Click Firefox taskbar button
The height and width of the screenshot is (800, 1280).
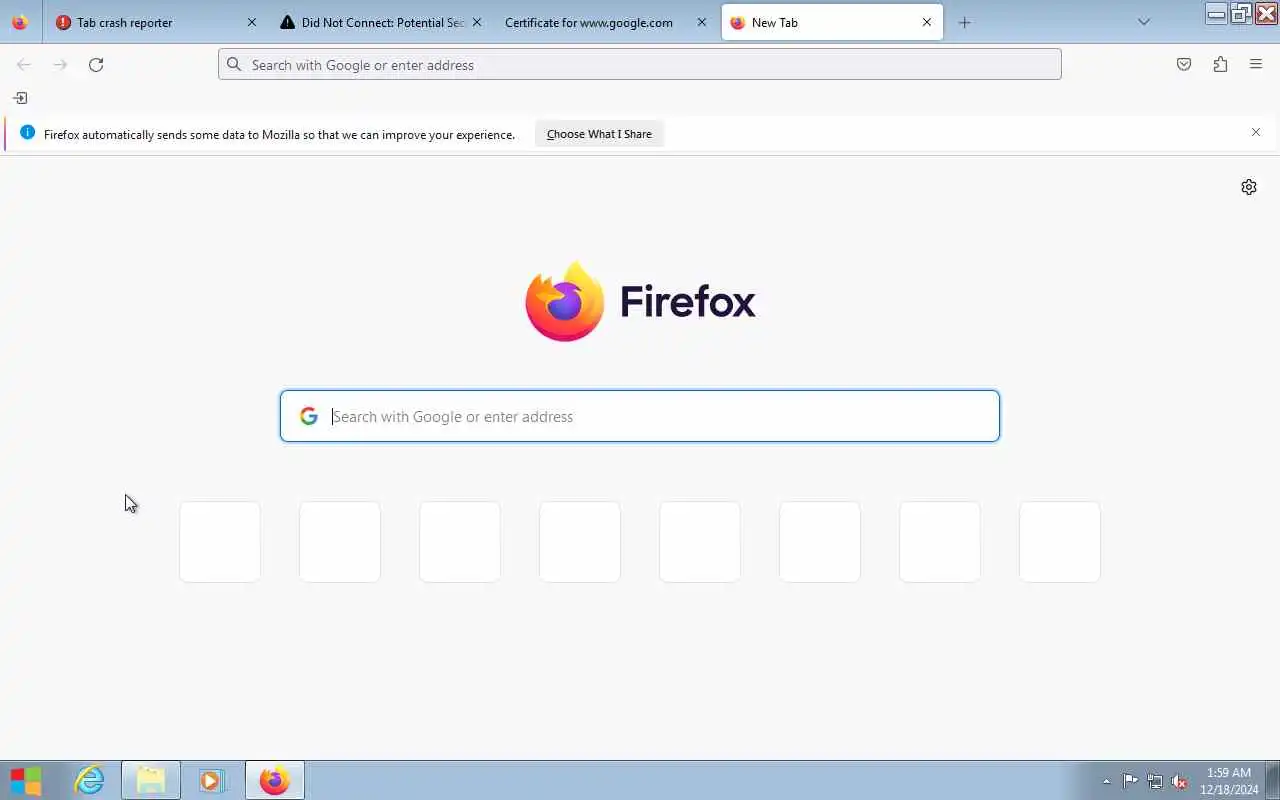(x=274, y=780)
